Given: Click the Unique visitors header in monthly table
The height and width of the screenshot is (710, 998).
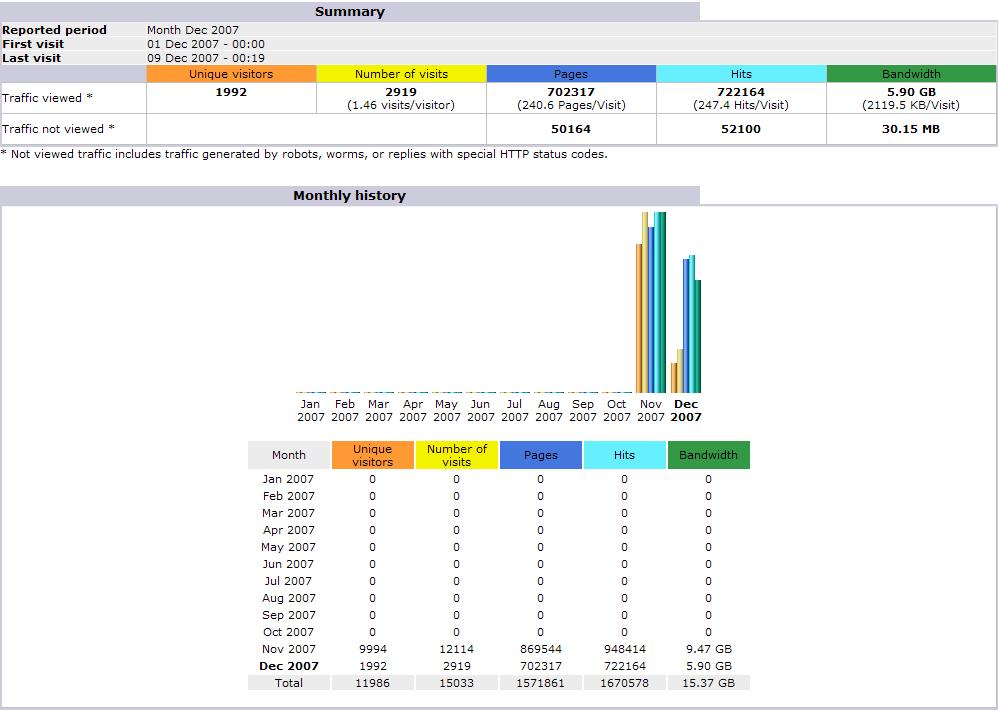Looking at the screenshot, I should click(x=372, y=455).
